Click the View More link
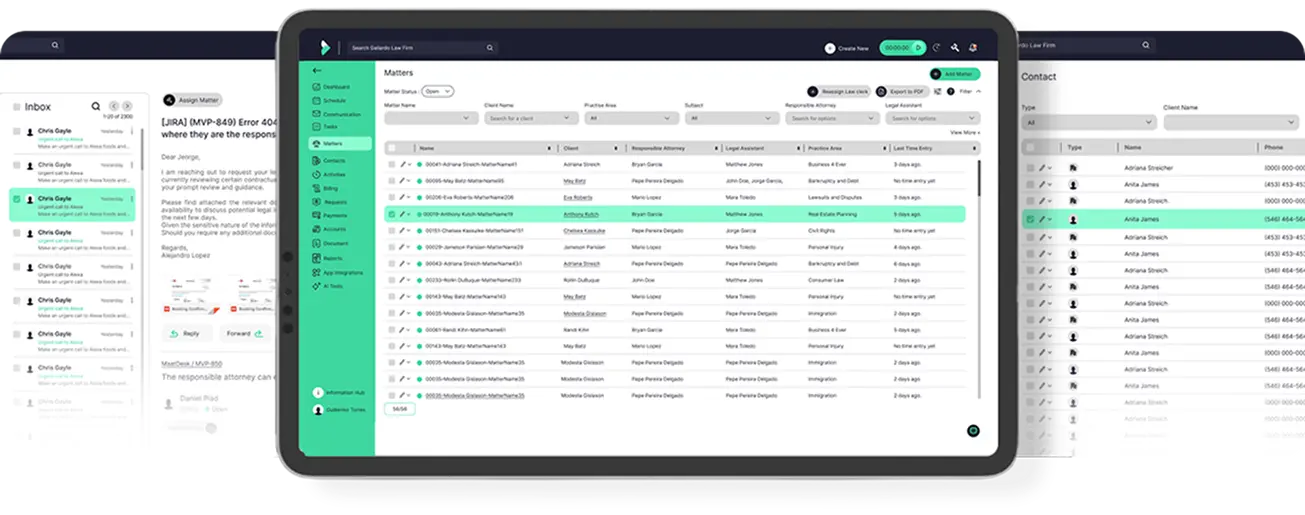 (965, 132)
